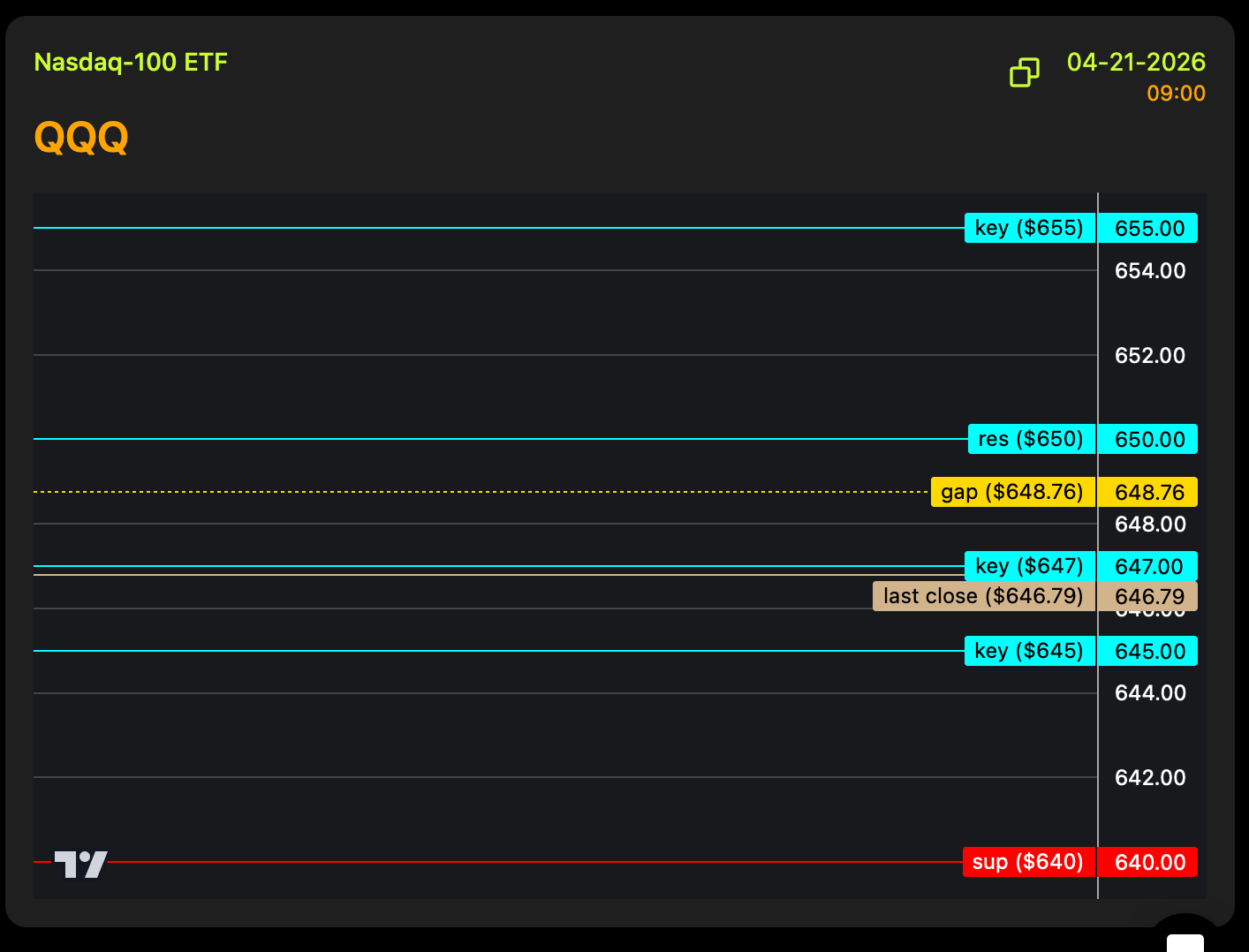The width and height of the screenshot is (1249, 952).
Task: Click the Nasdaq-100 ETF title
Action: pos(131,63)
